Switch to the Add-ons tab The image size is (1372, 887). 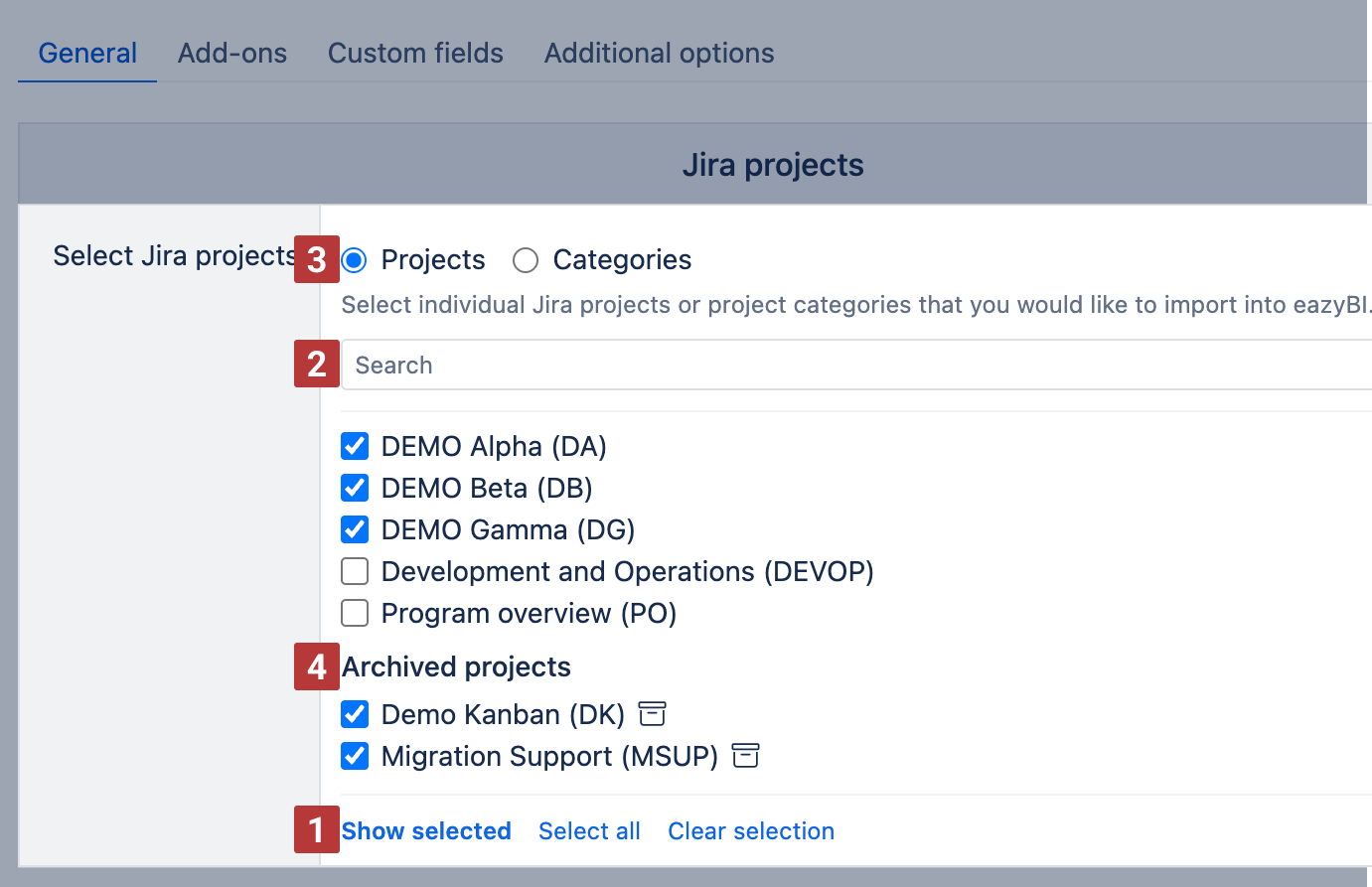(x=232, y=54)
